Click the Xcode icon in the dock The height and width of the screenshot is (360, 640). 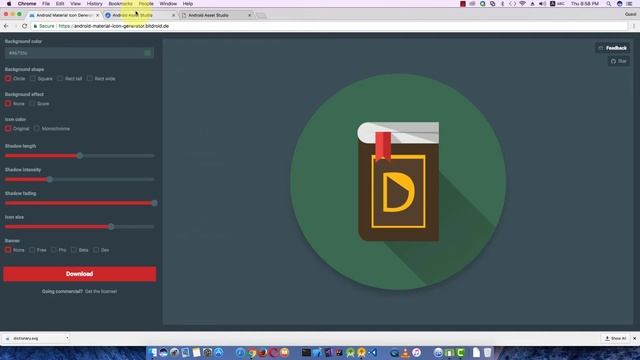click(317, 353)
